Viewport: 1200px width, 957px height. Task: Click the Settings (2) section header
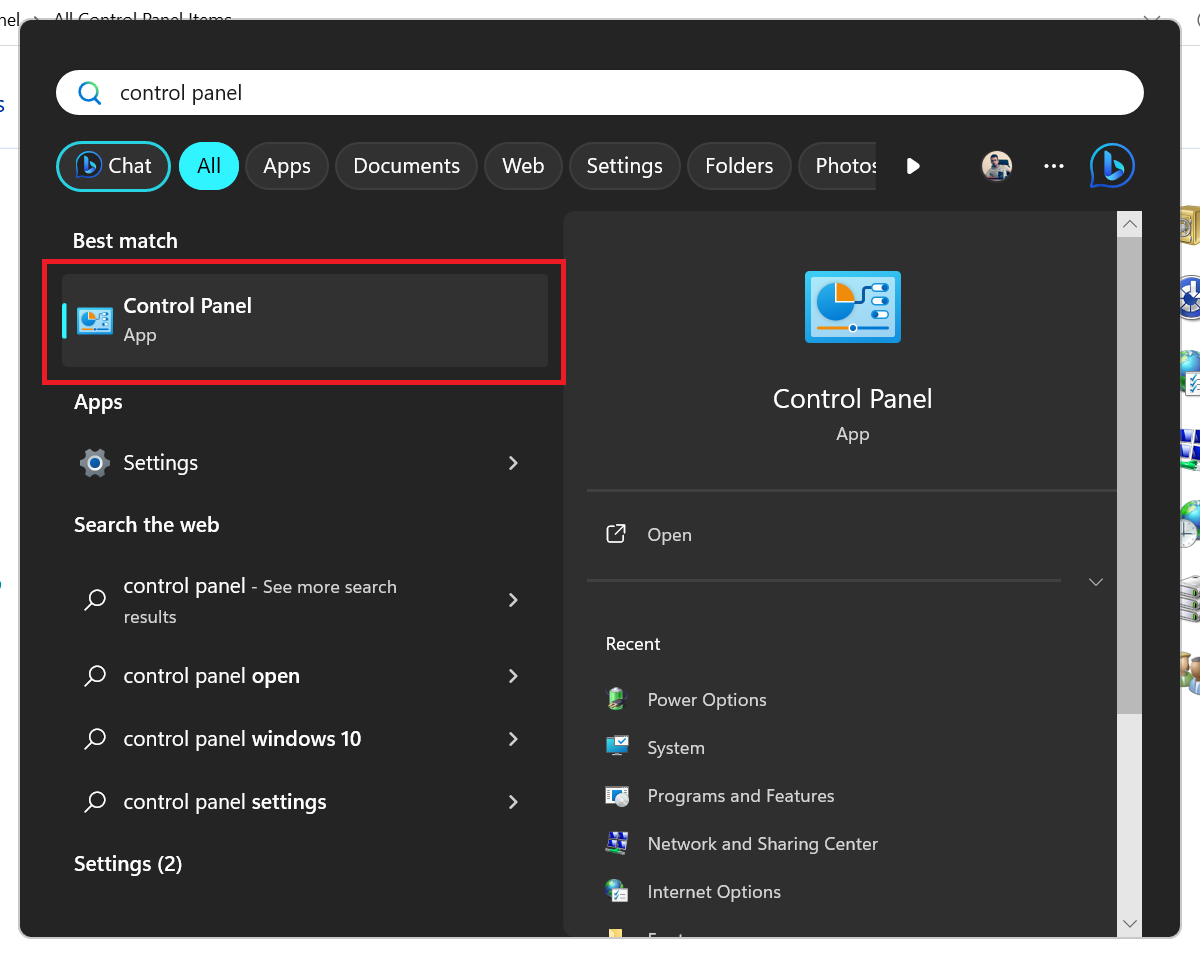tap(128, 864)
